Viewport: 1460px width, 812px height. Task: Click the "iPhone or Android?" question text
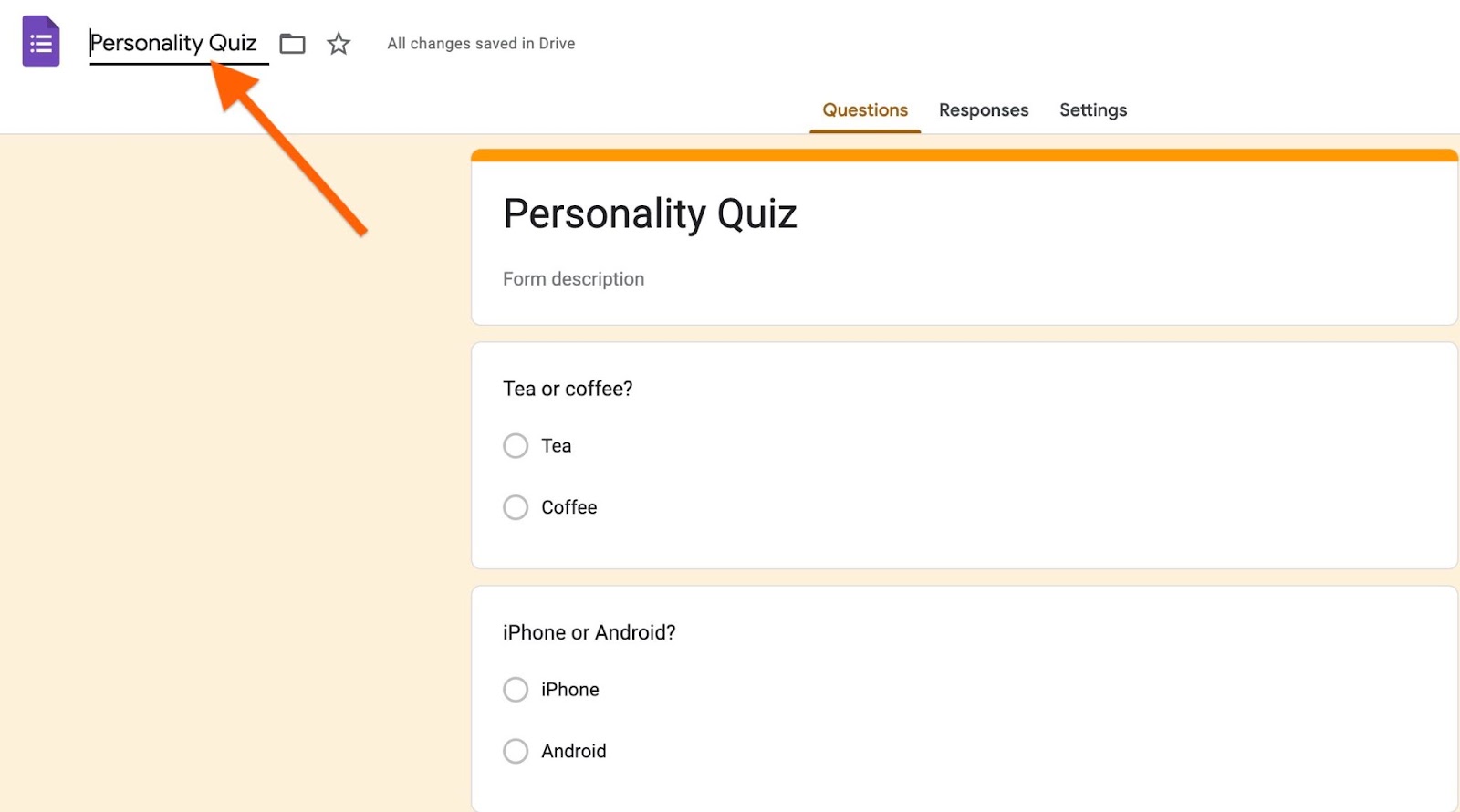[589, 632]
